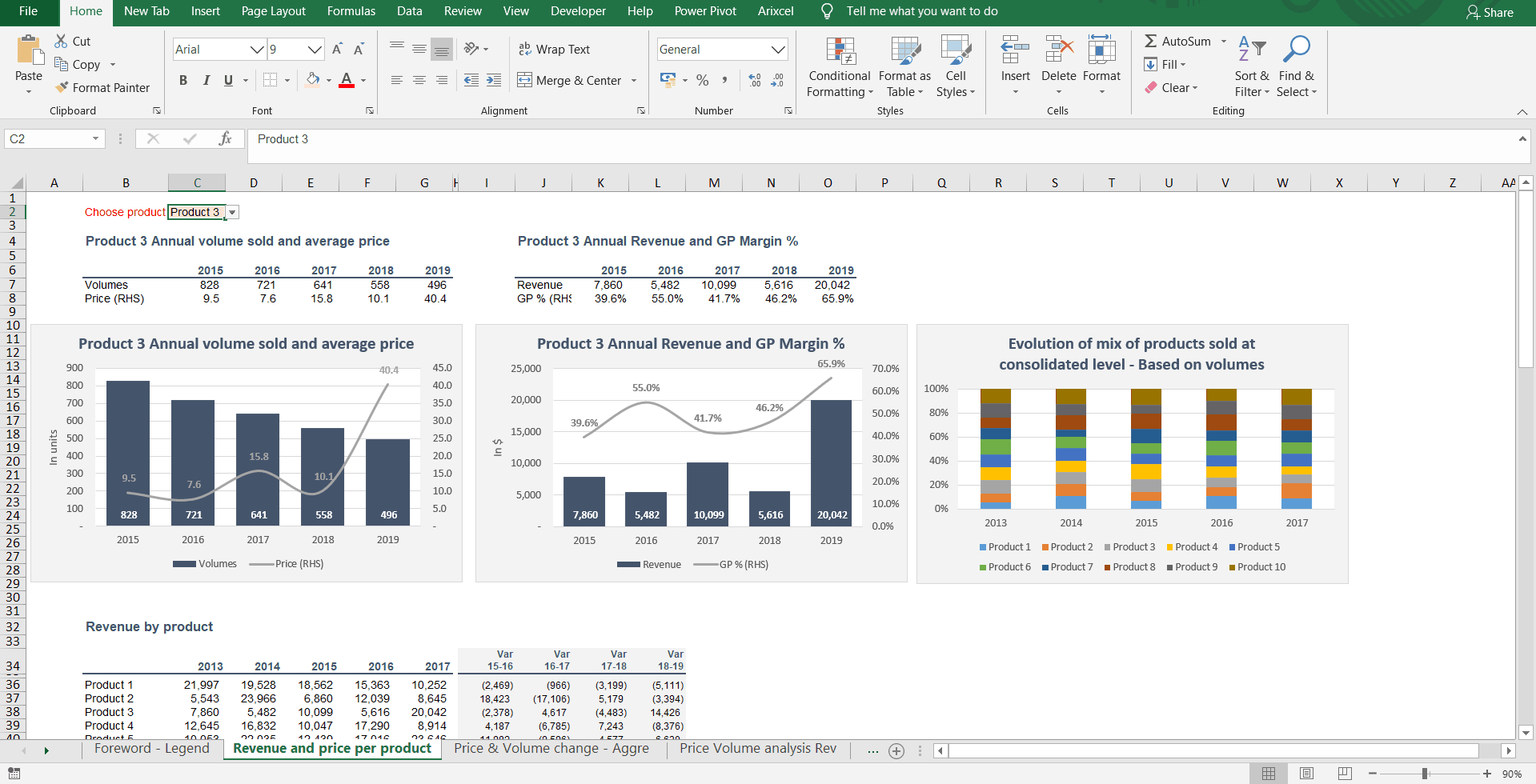Apply Comma Style number format
The width and height of the screenshot is (1536, 784).
(x=724, y=80)
